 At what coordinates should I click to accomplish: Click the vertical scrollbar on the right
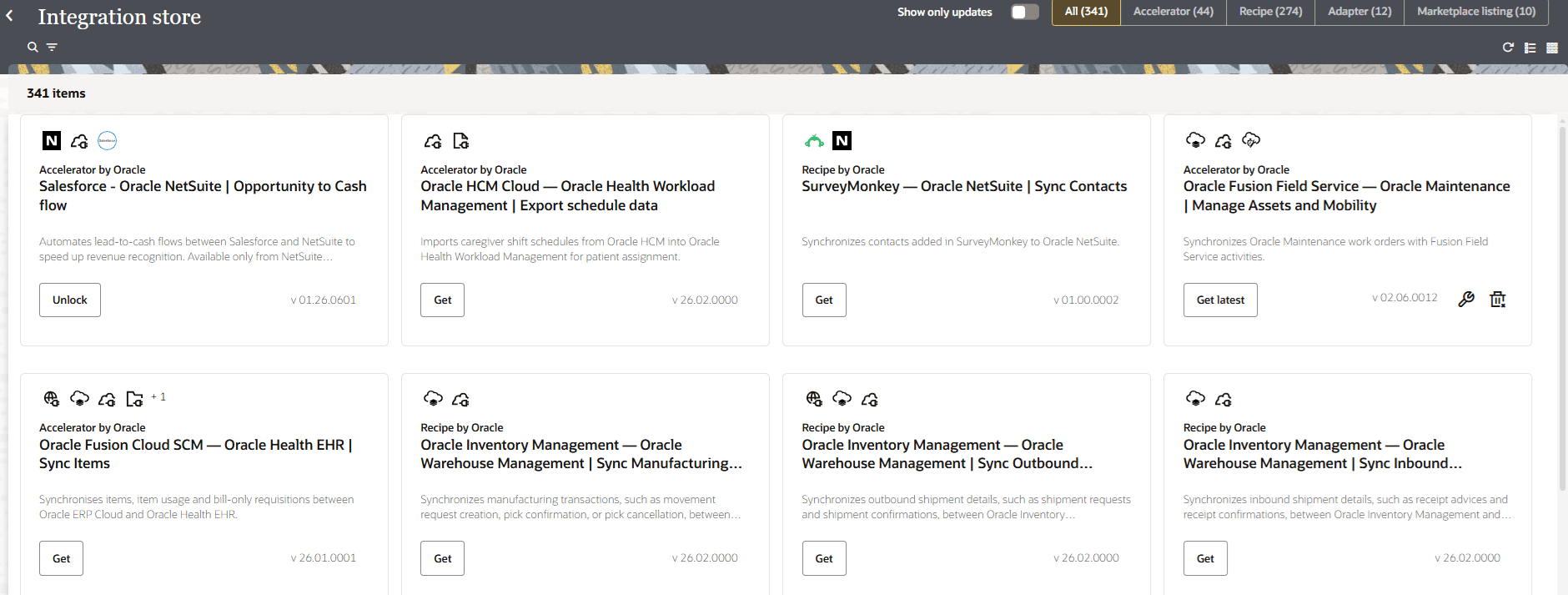click(x=1563, y=309)
